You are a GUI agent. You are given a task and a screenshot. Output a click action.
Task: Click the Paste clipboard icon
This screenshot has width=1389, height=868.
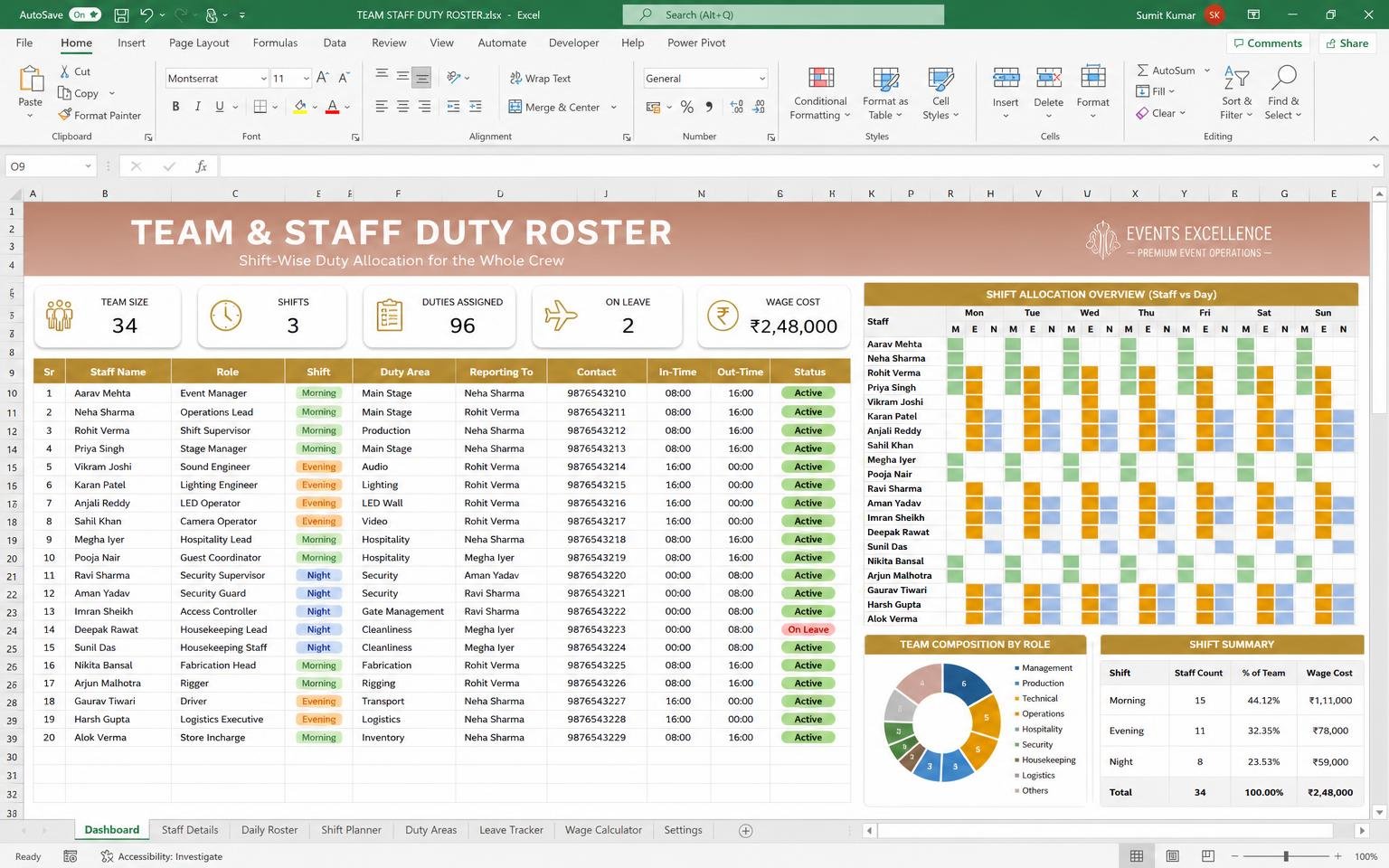tap(30, 80)
